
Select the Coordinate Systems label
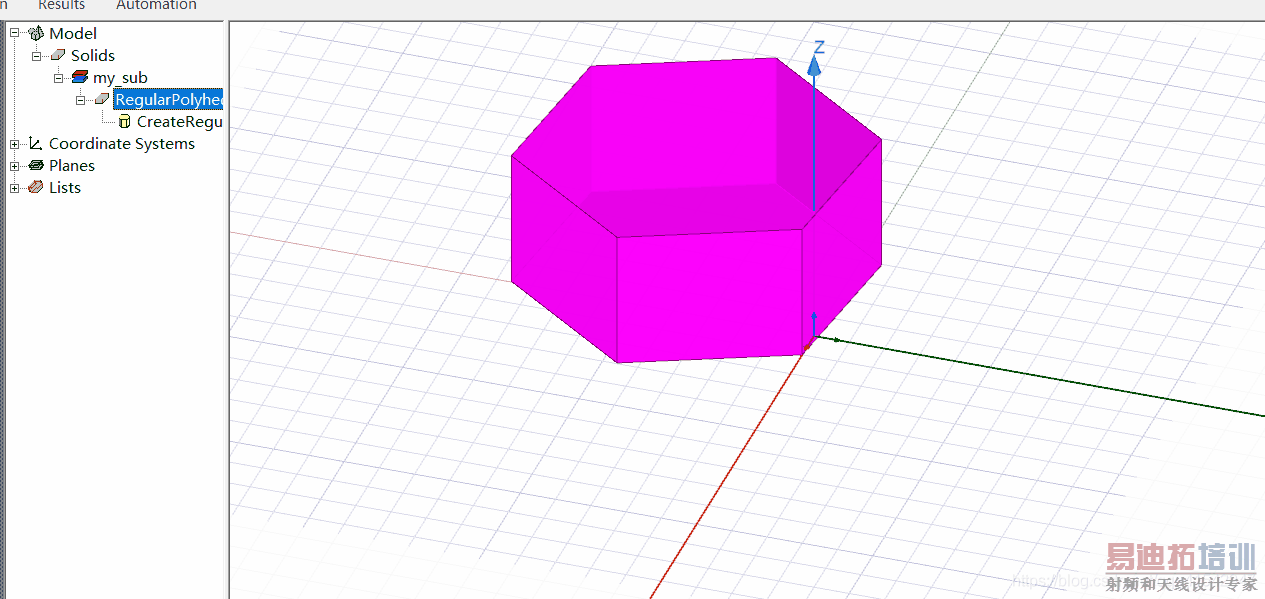tap(122, 143)
